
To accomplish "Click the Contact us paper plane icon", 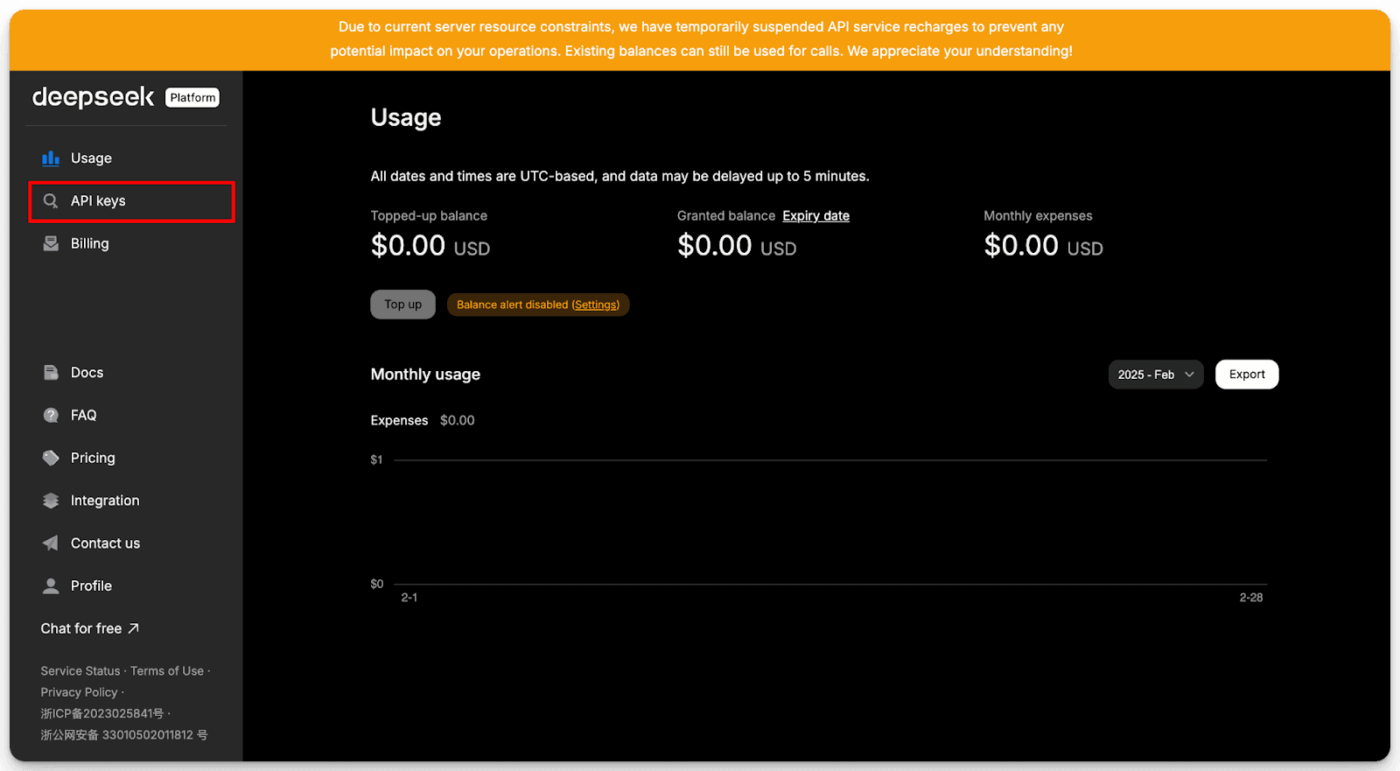I will tap(50, 543).
